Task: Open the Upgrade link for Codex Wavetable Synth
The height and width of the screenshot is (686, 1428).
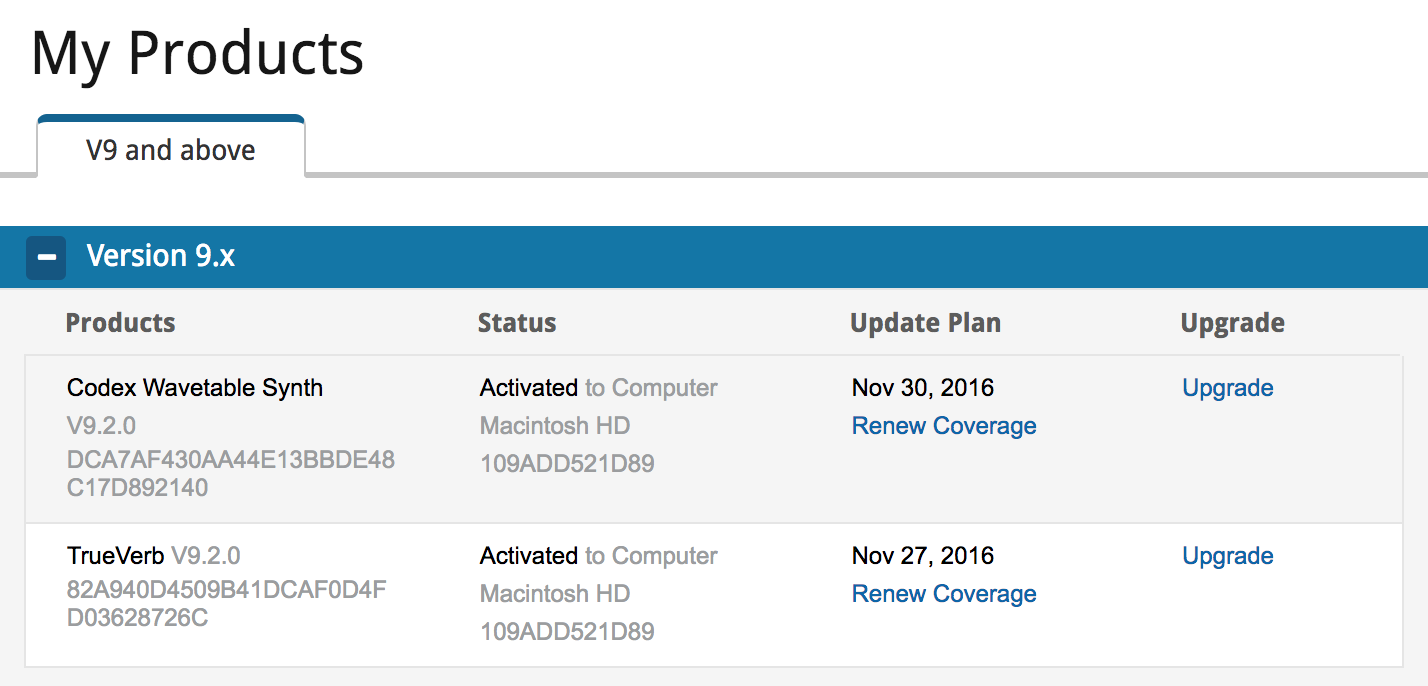Action: point(1227,388)
